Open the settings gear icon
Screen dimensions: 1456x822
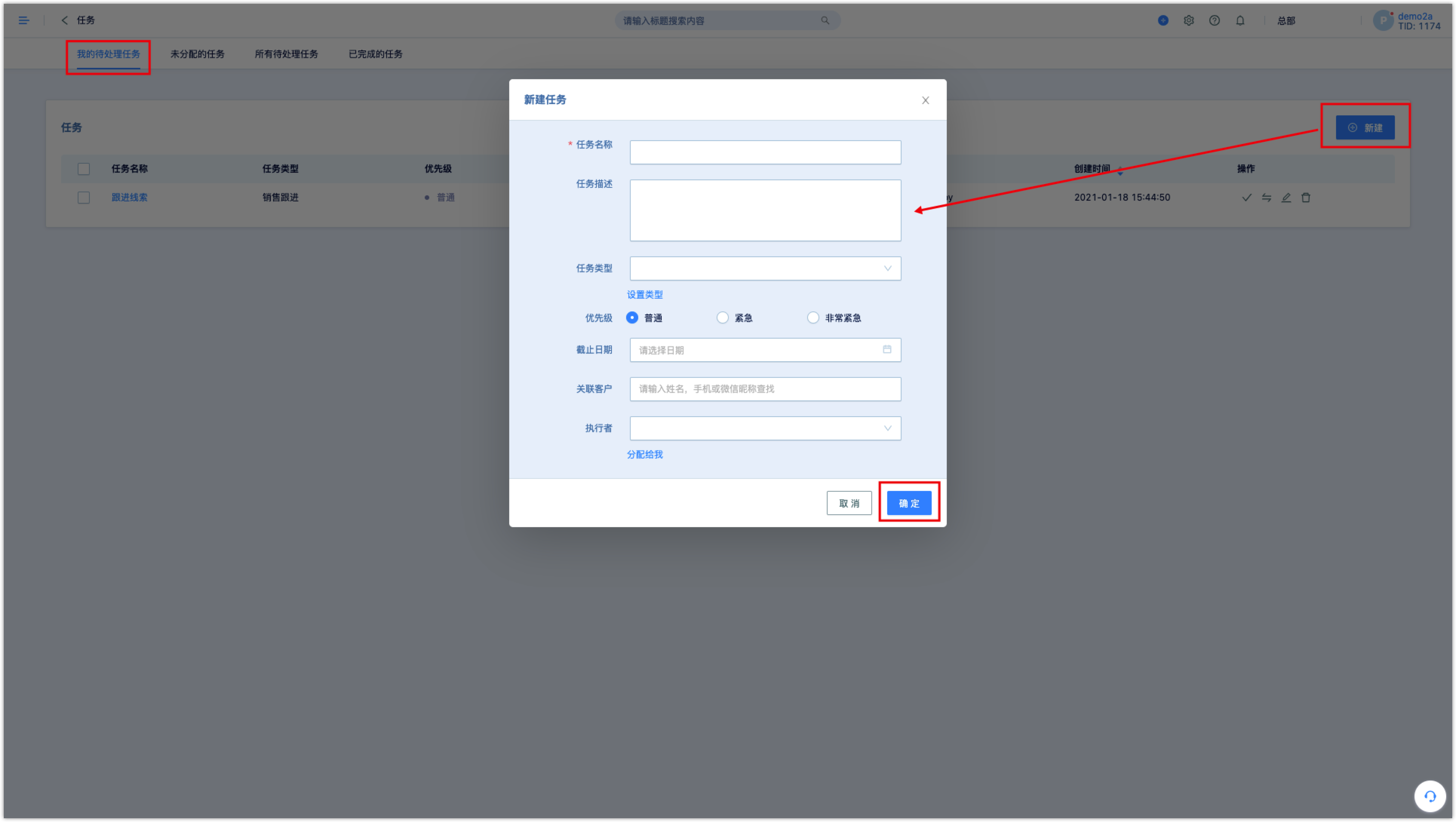(1189, 20)
